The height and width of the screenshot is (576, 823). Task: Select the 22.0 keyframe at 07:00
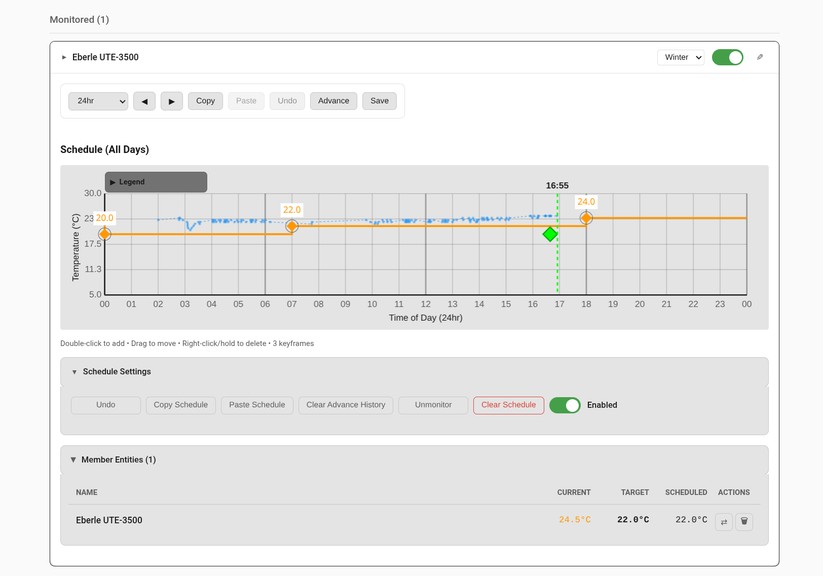(x=292, y=226)
